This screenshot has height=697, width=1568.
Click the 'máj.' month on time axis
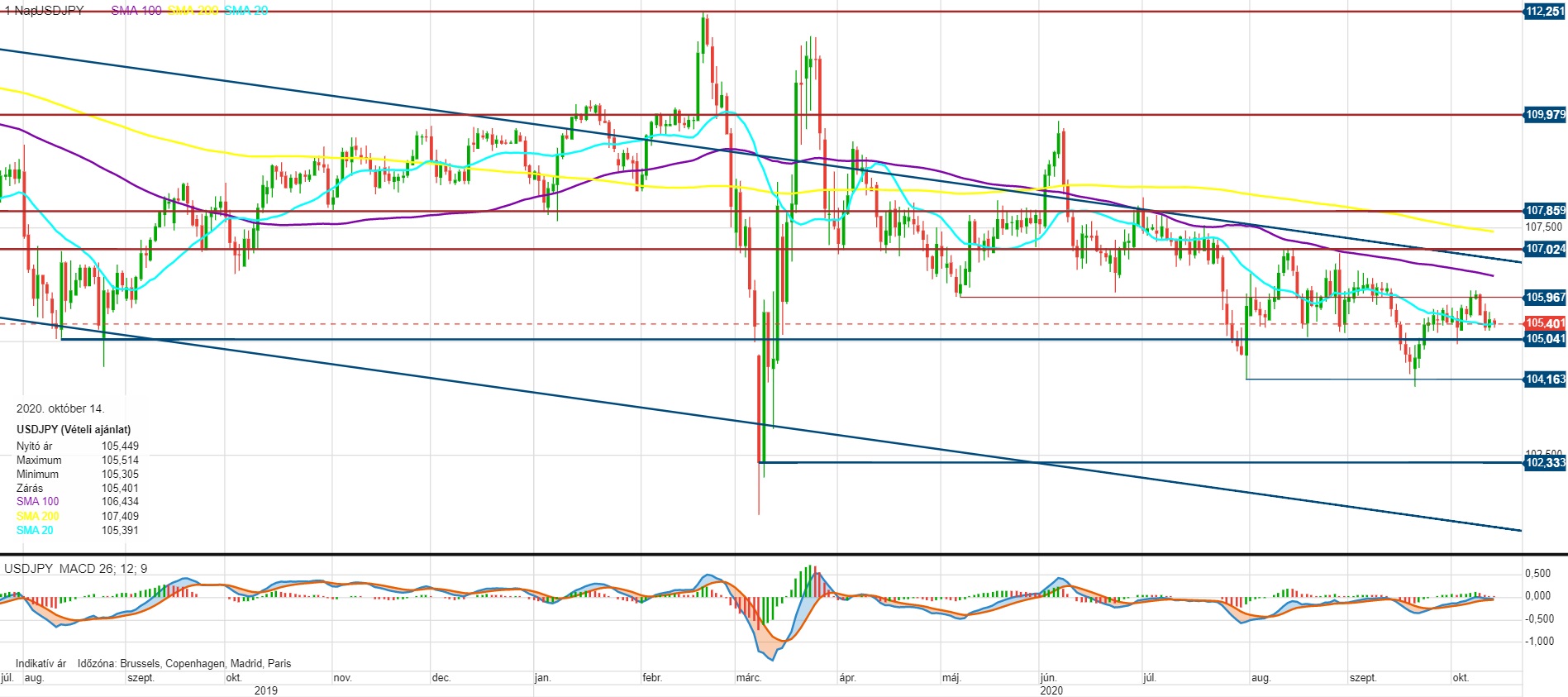point(951,678)
